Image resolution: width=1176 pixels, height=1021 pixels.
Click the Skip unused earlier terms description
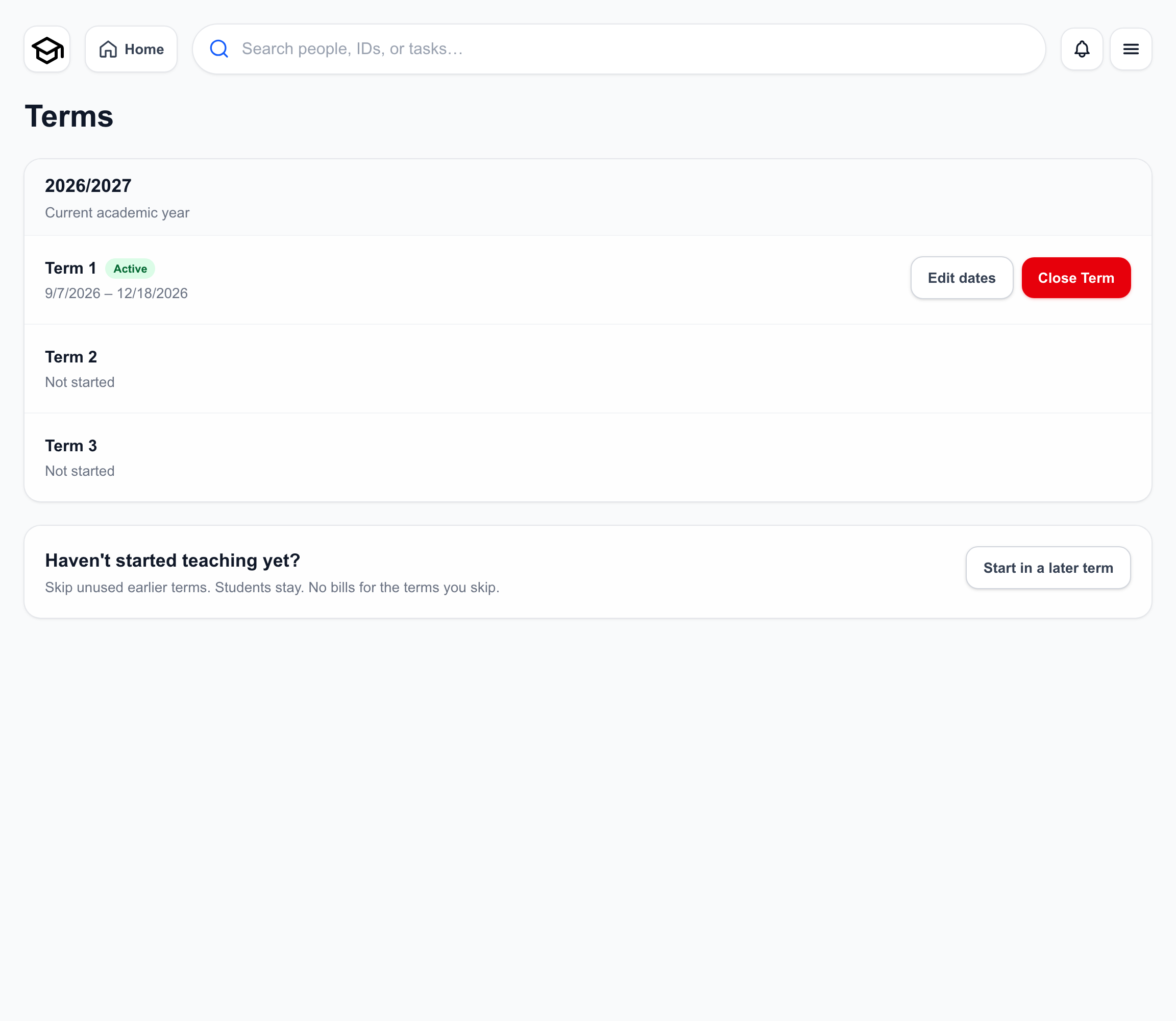[273, 588]
